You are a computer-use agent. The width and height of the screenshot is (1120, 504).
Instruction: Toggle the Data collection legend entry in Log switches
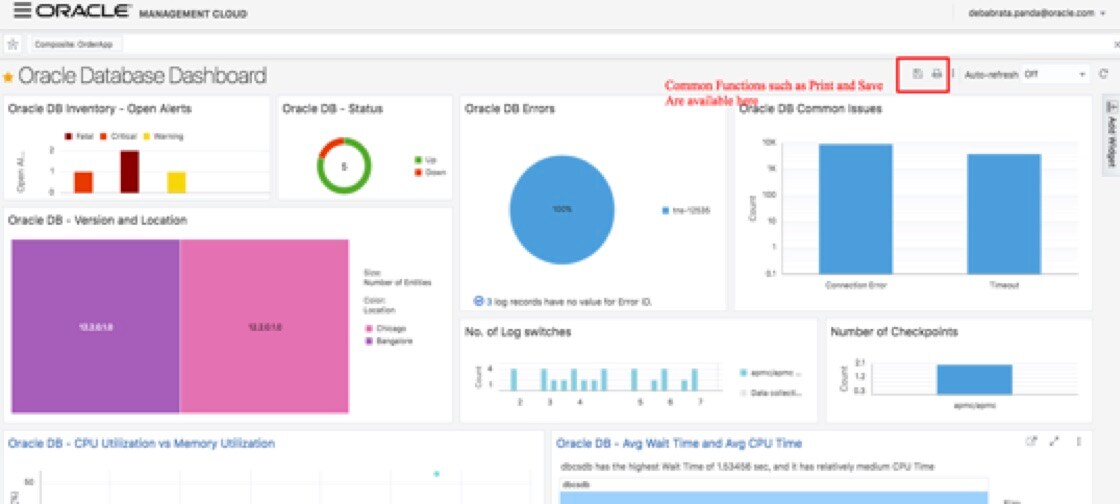tap(771, 393)
